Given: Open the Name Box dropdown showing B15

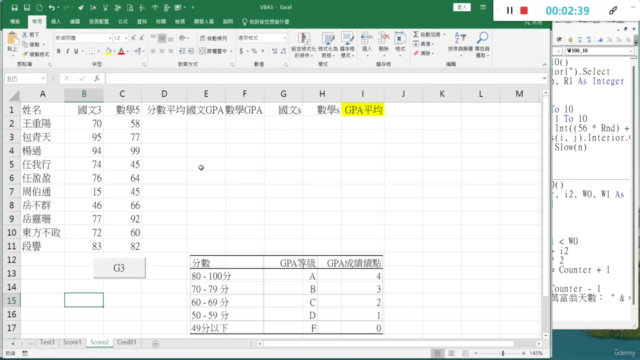Looking at the screenshot, I should tap(43, 78).
